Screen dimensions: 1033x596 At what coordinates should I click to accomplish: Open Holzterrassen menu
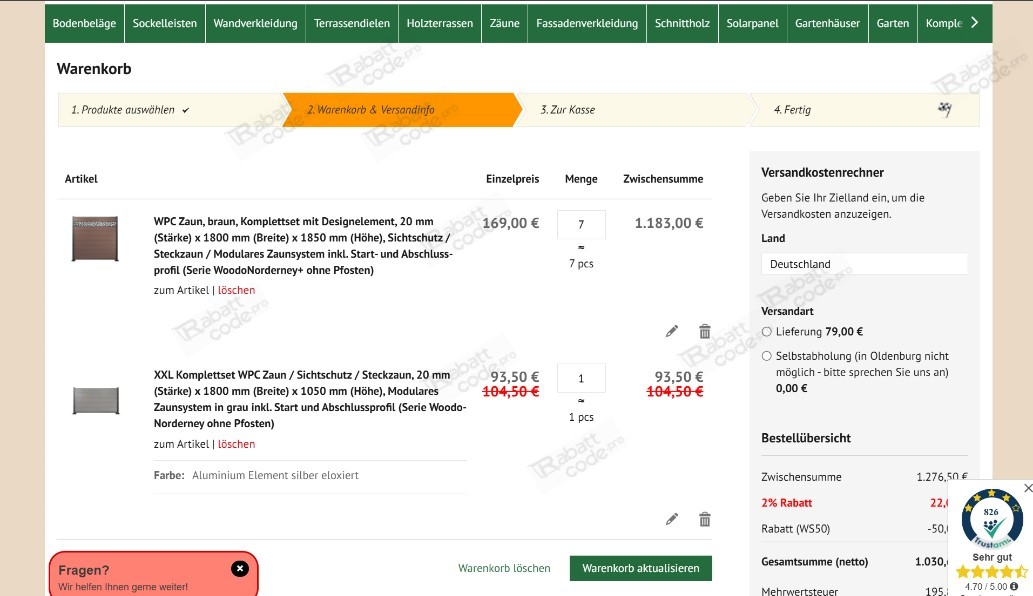(440, 23)
